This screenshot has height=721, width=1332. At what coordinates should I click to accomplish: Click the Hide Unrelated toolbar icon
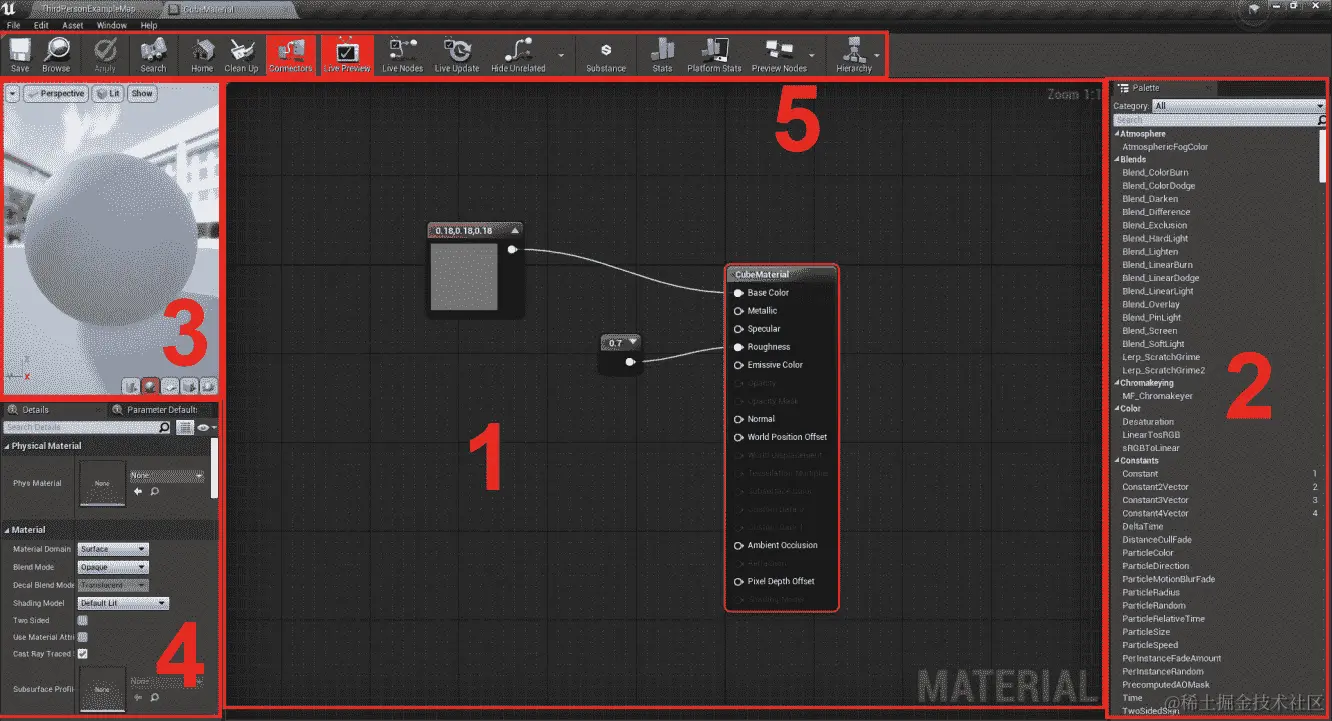pyautogui.click(x=518, y=50)
